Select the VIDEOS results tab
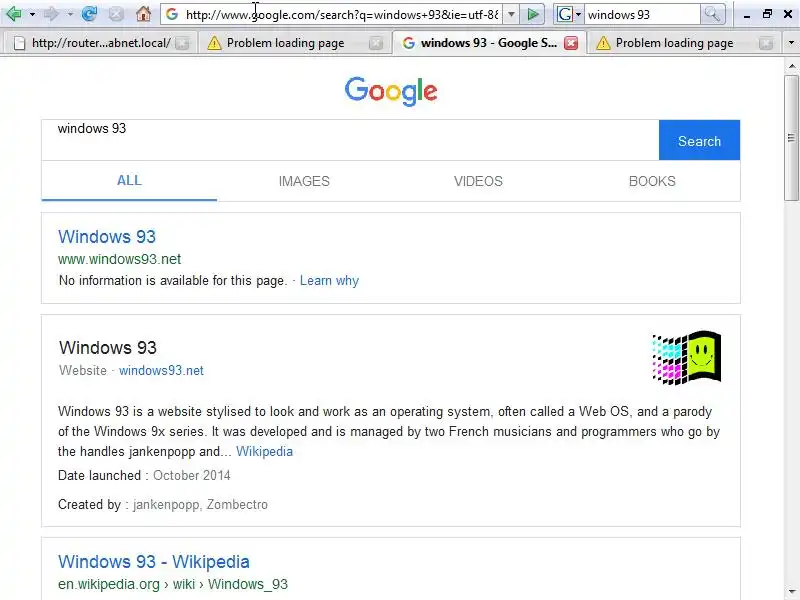This screenshot has height=600, width=800. click(478, 181)
